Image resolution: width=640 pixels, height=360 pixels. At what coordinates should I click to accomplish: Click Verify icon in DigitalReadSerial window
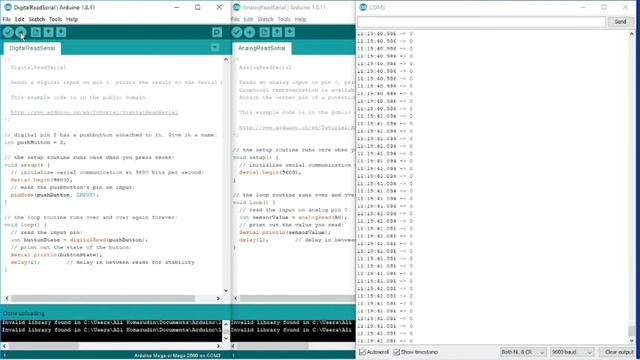coord(8,32)
